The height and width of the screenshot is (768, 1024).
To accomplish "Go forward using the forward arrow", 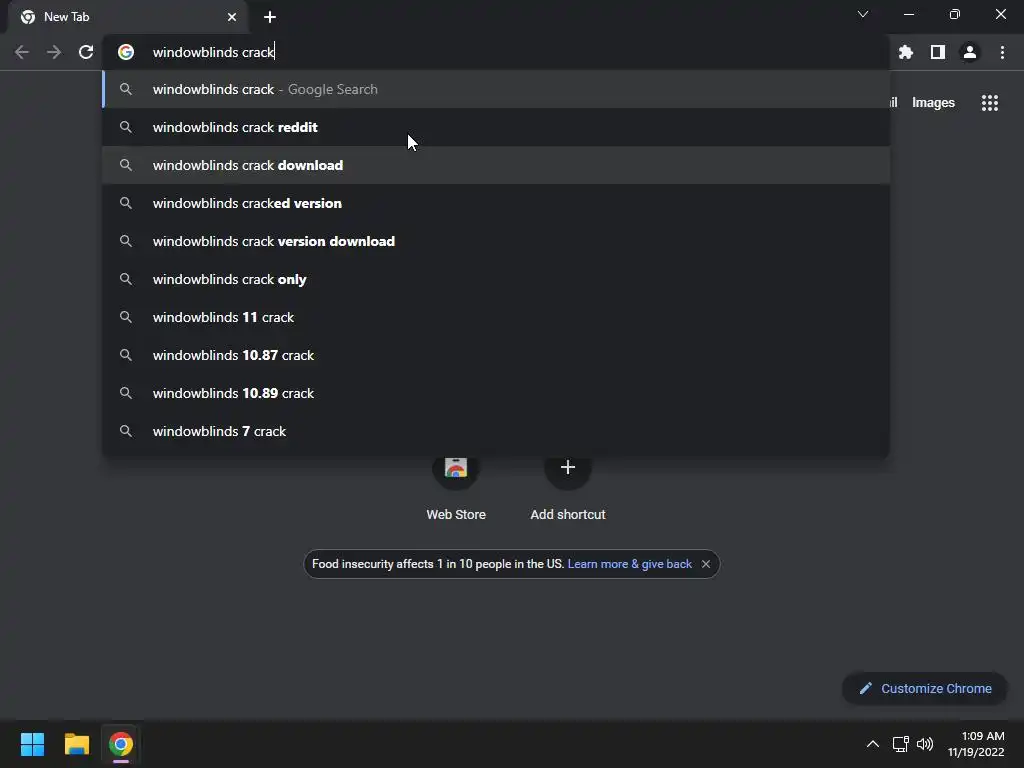I will (x=54, y=52).
